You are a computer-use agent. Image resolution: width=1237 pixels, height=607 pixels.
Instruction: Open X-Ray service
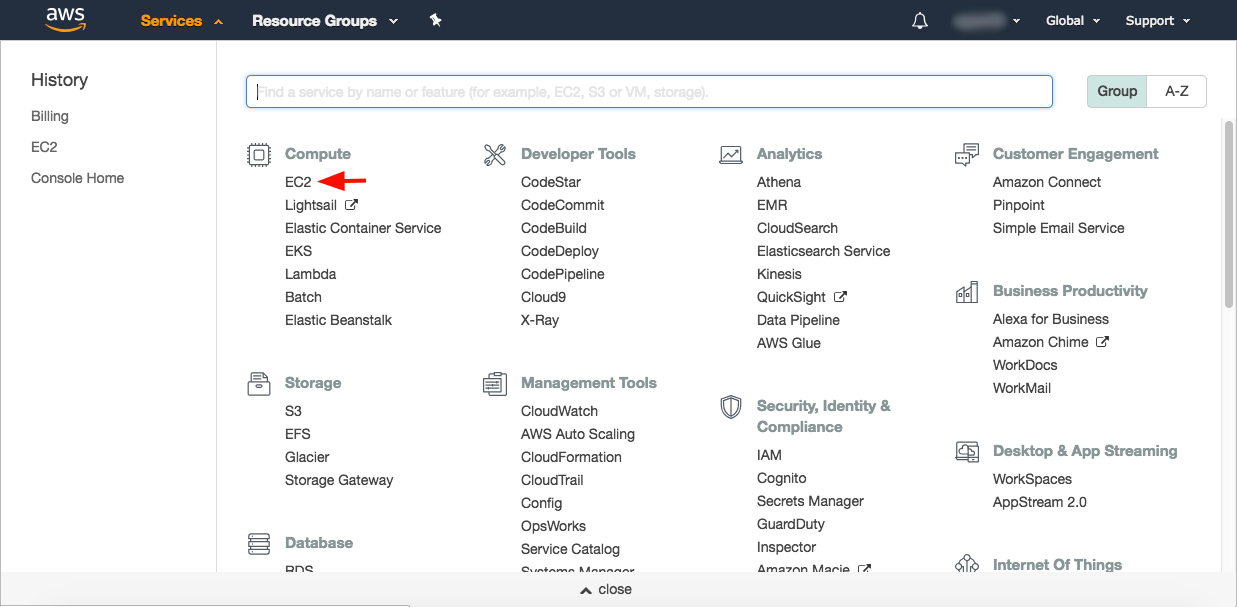(x=540, y=320)
